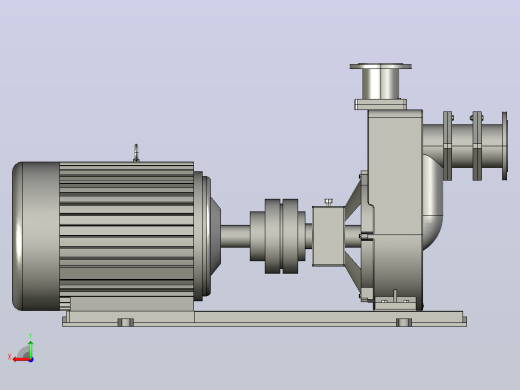Select the motor output shaft
The width and height of the screenshot is (520, 390).
coord(235,236)
